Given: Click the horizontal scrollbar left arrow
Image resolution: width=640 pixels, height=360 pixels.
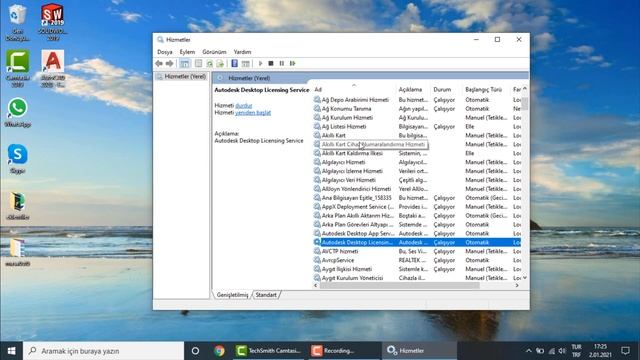Looking at the screenshot, I should pyautogui.click(x=316, y=286).
